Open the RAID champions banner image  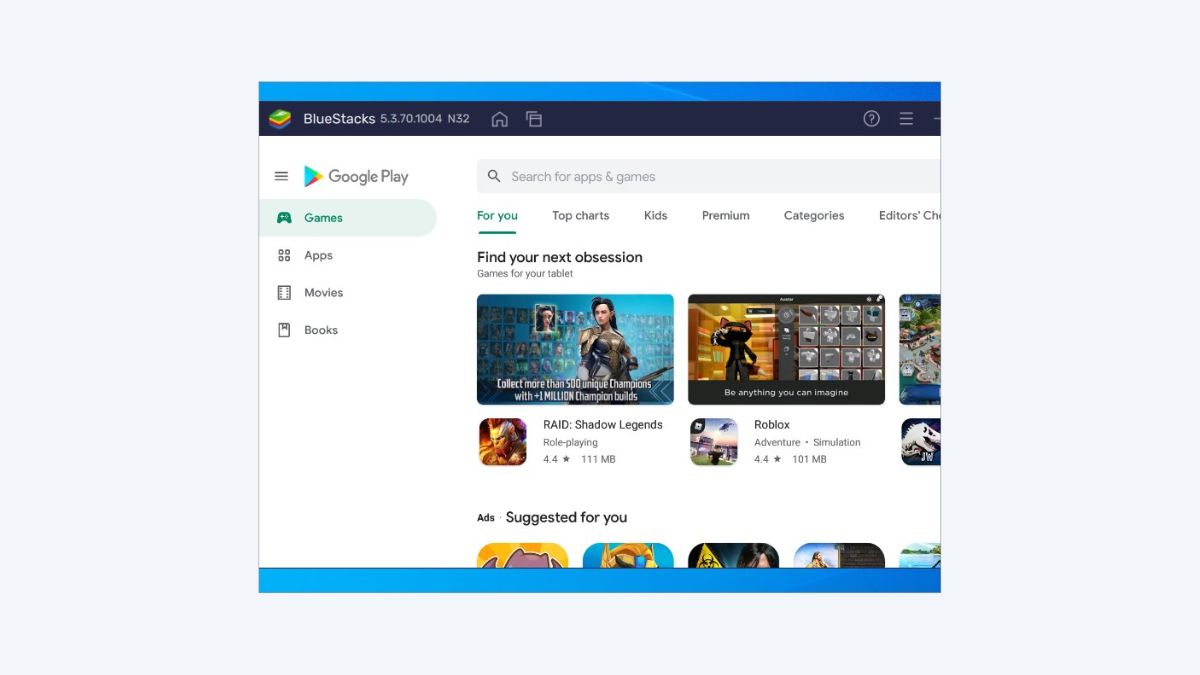575,349
